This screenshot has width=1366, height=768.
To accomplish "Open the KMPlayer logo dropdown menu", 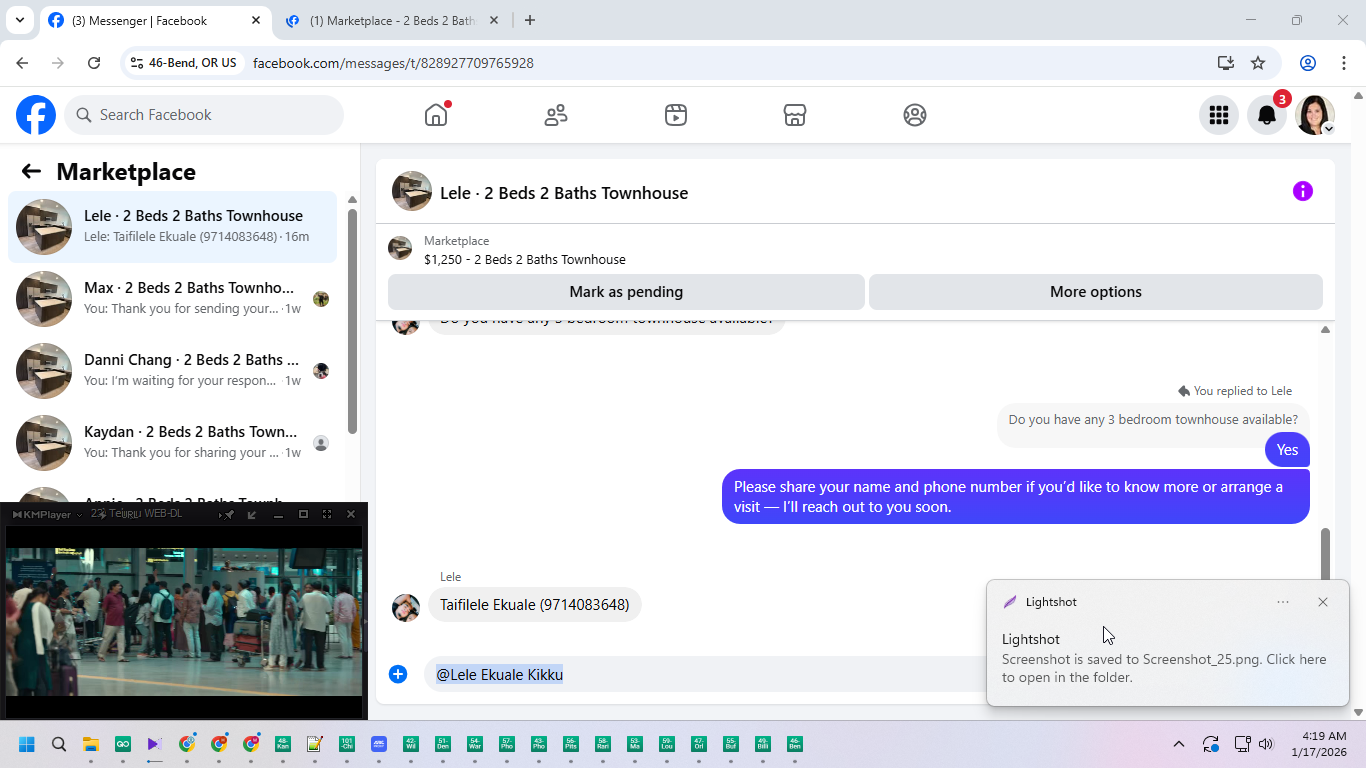I will pyautogui.click(x=46, y=514).
